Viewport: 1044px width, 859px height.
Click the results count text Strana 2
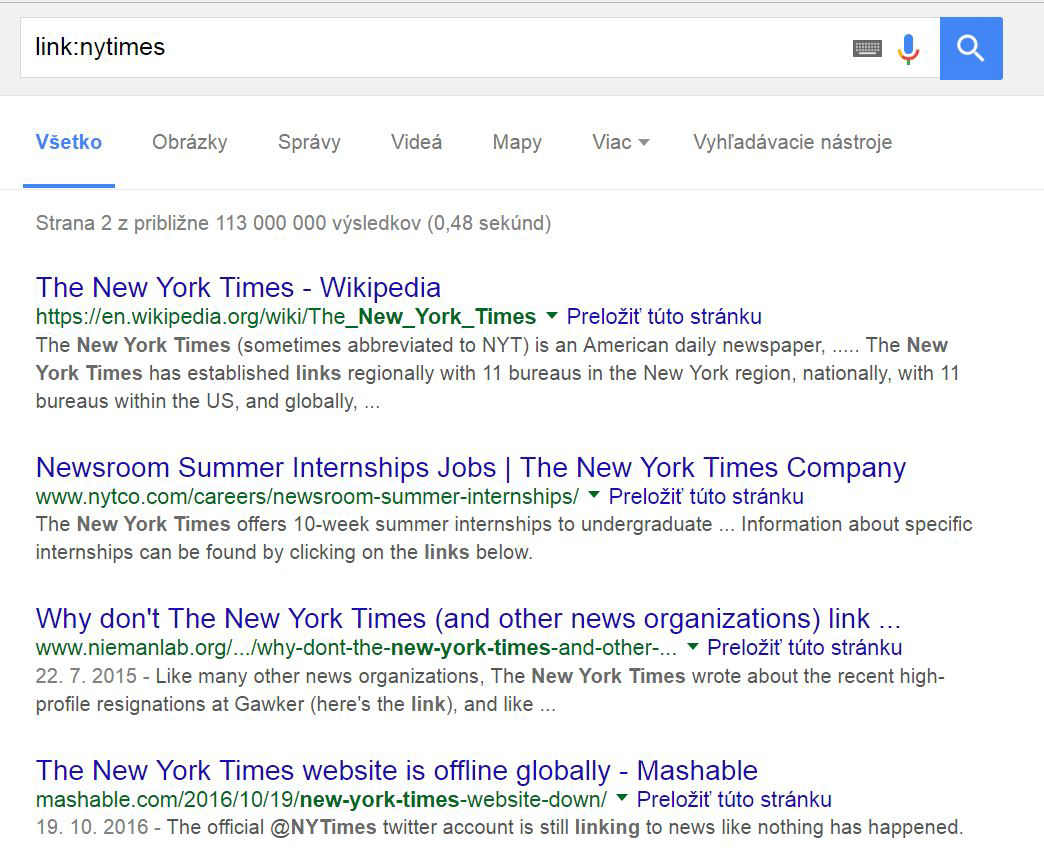coord(294,223)
